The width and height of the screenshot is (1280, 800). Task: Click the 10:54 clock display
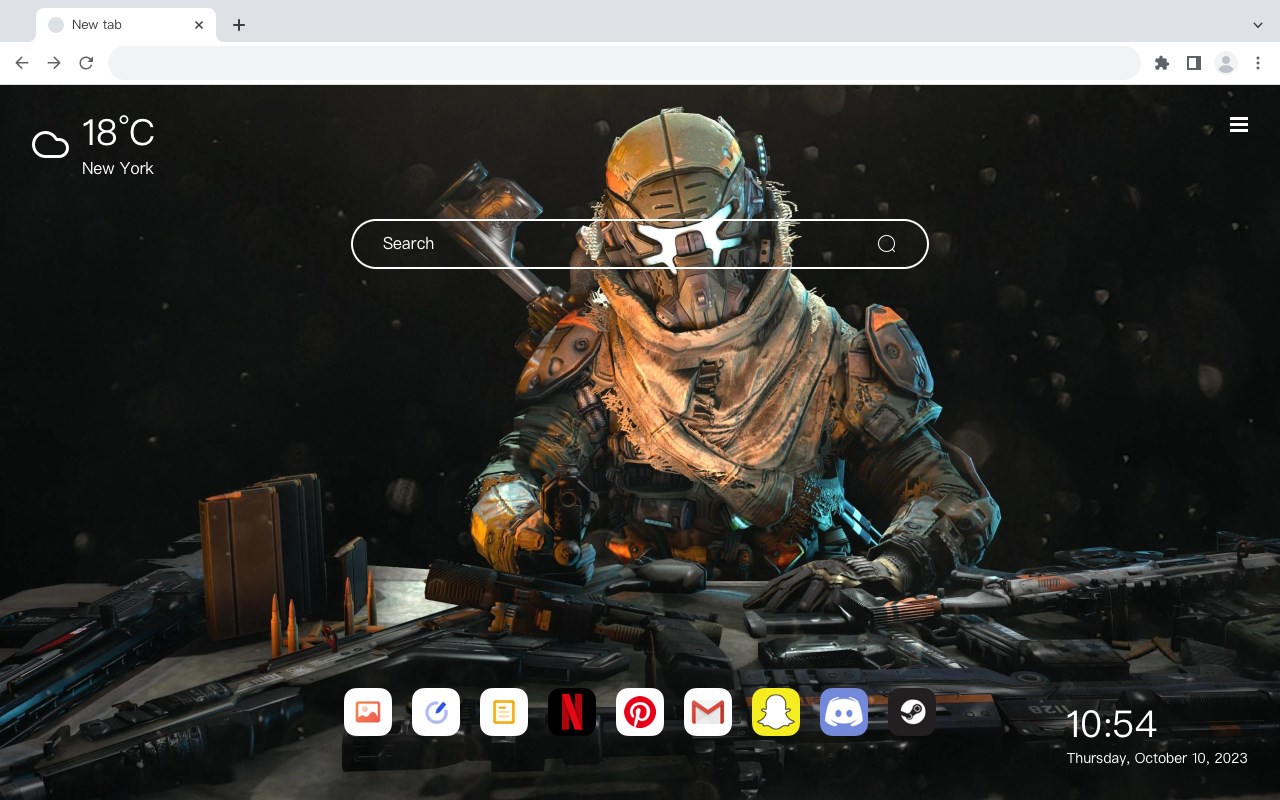click(x=1111, y=724)
